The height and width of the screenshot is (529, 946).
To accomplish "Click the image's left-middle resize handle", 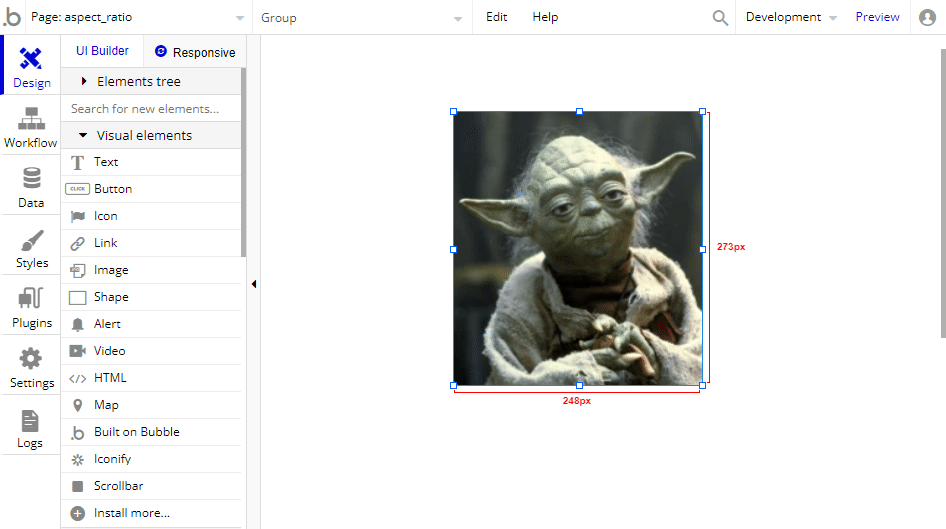I will click(x=454, y=249).
